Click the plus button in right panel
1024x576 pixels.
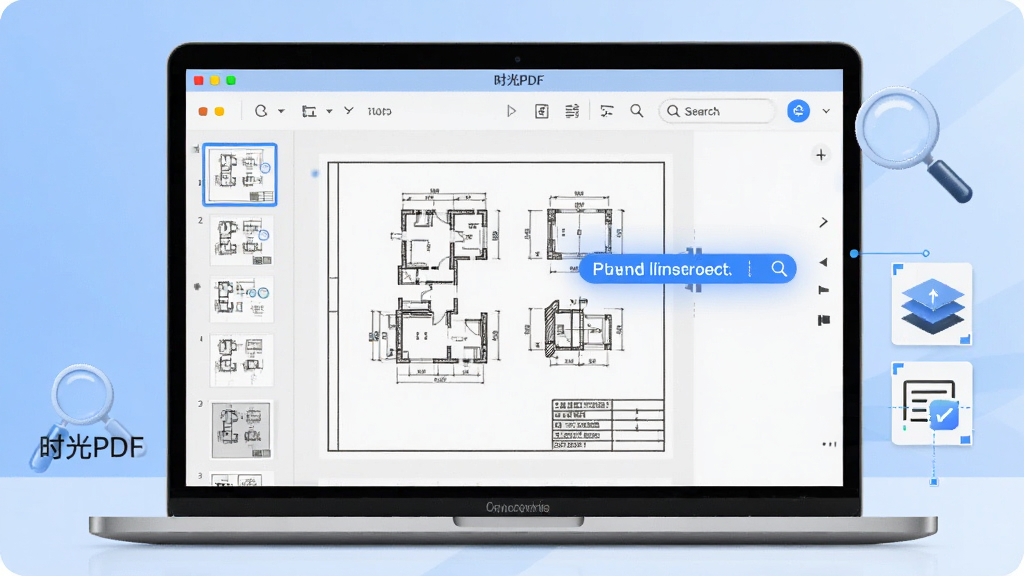[x=821, y=155]
